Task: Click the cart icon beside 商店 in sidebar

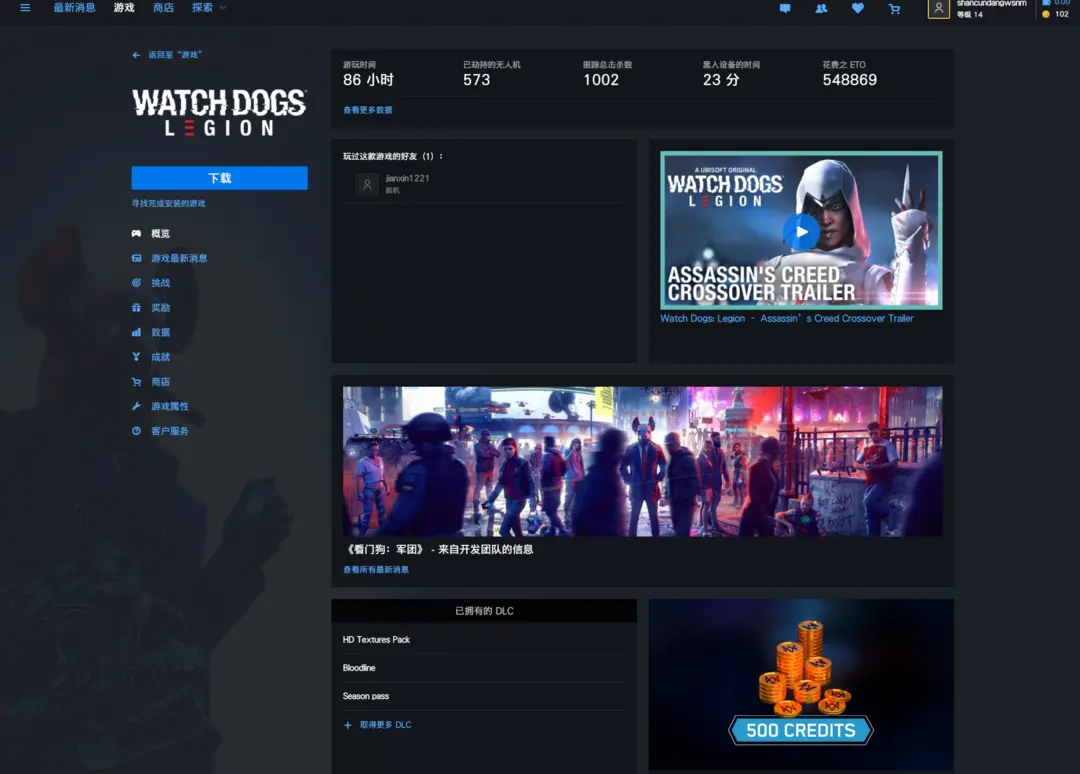Action: point(136,381)
